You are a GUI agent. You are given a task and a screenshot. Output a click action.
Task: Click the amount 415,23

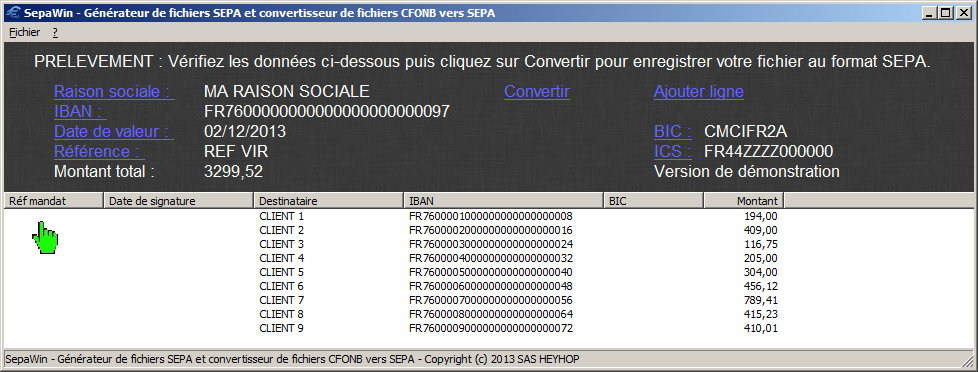coord(761,314)
